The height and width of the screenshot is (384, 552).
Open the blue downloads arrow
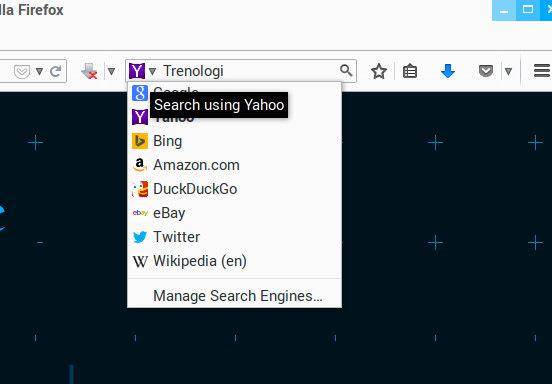click(448, 71)
